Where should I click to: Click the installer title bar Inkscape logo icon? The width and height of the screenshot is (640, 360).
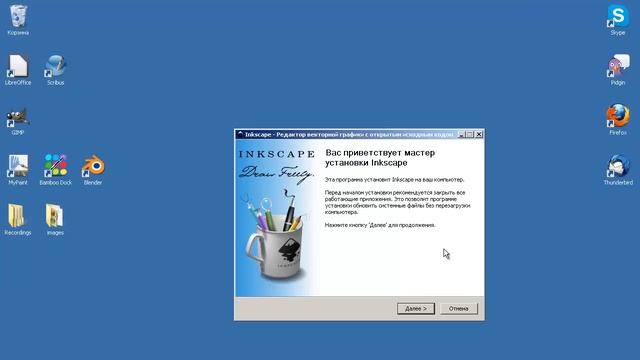(x=240, y=134)
